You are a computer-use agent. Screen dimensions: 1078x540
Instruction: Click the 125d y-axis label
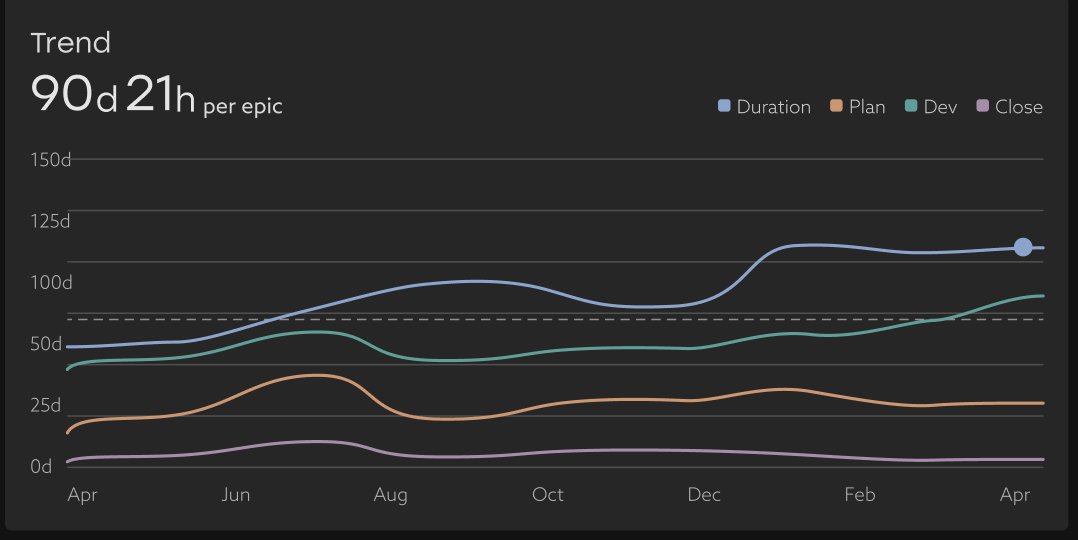51,221
